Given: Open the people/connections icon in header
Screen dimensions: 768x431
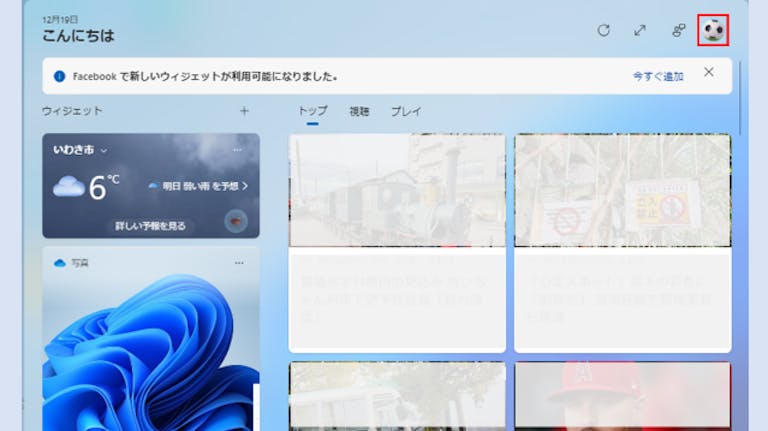Looking at the screenshot, I should (678, 30).
